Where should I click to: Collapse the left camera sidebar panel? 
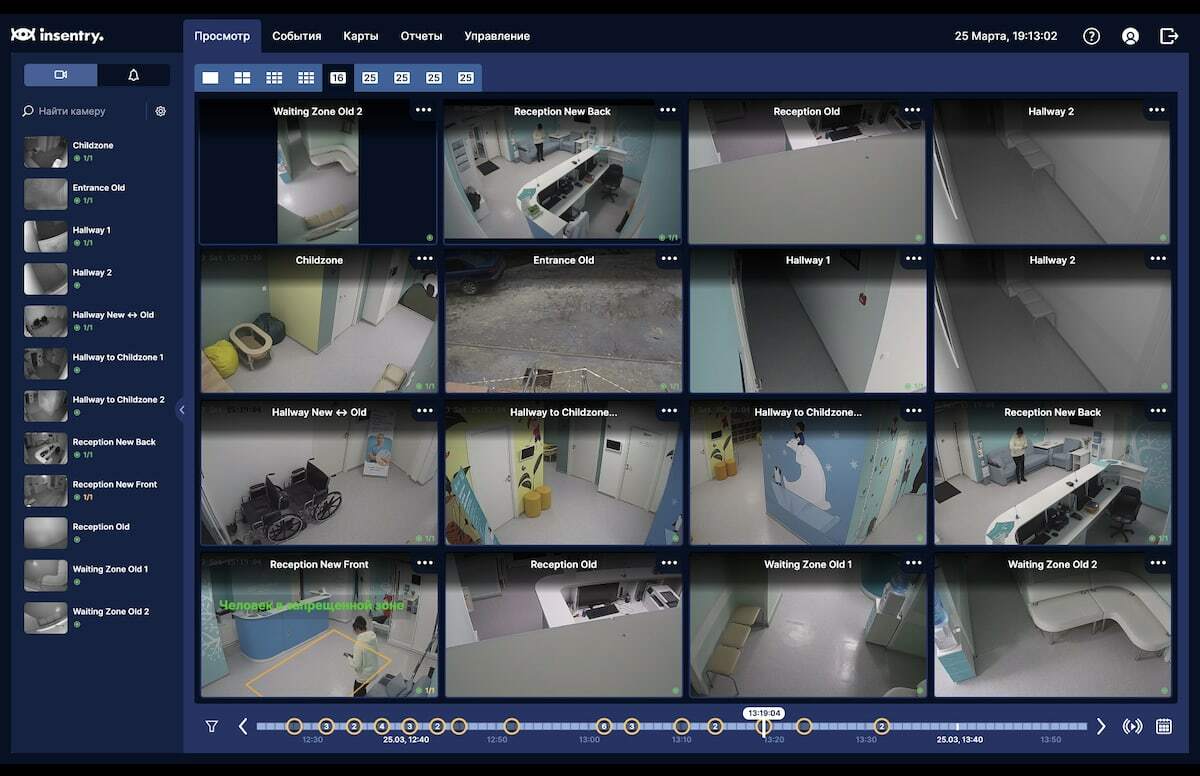pyautogui.click(x=182, y=408)
